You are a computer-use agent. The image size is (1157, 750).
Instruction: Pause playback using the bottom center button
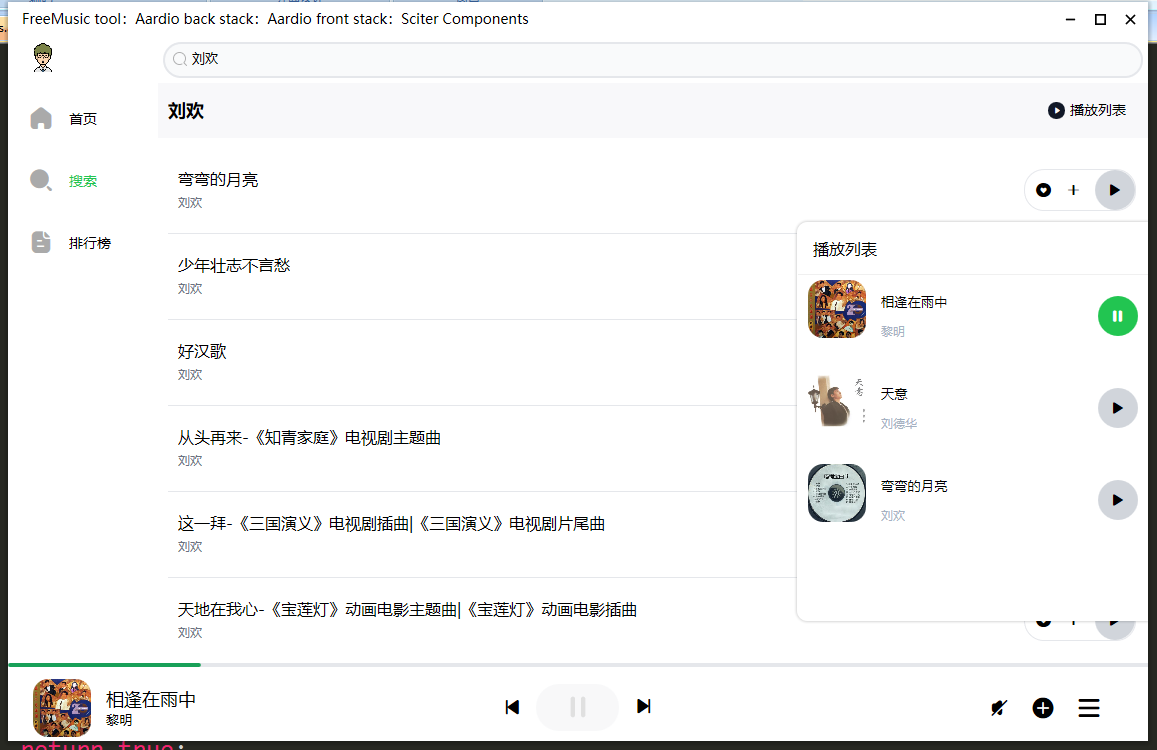(x=577, y=707)
